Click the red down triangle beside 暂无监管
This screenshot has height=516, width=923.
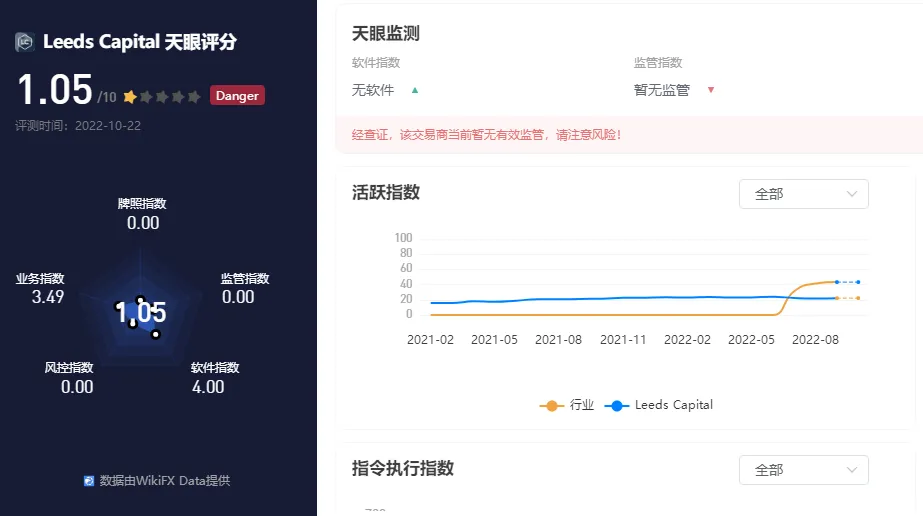[710, 90]
